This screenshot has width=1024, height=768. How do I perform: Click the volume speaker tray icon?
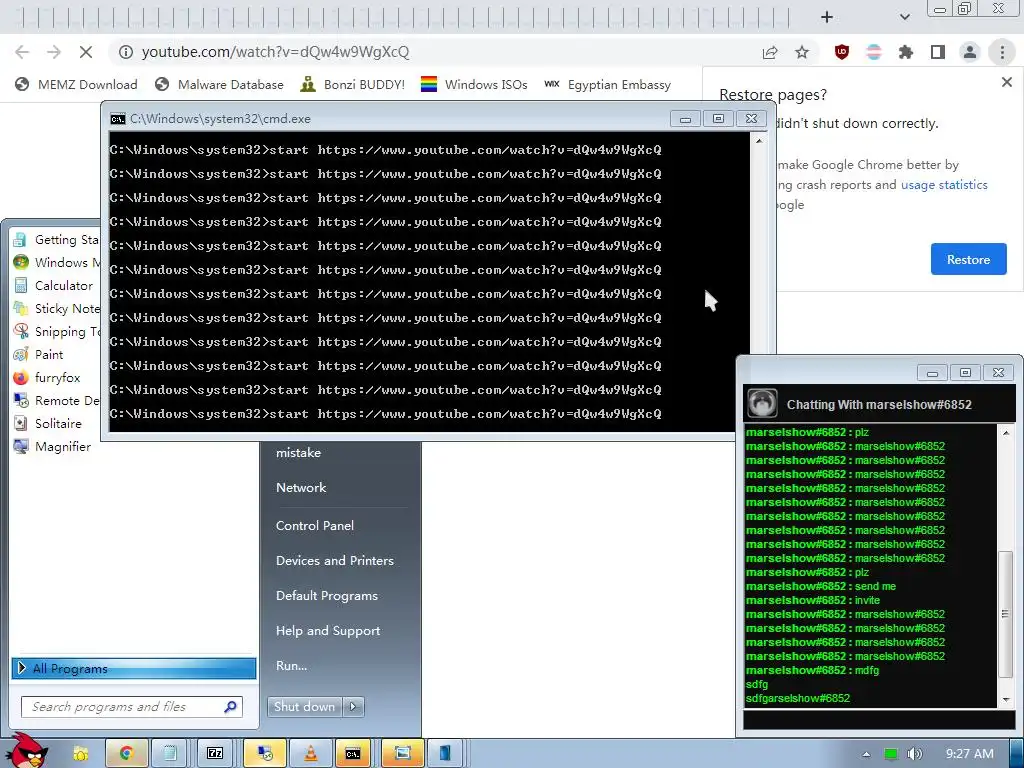tap(914, 754)
